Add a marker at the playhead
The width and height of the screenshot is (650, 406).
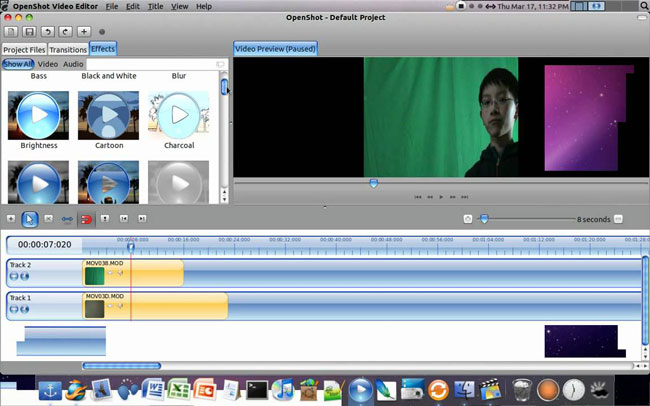pos(105,219)
